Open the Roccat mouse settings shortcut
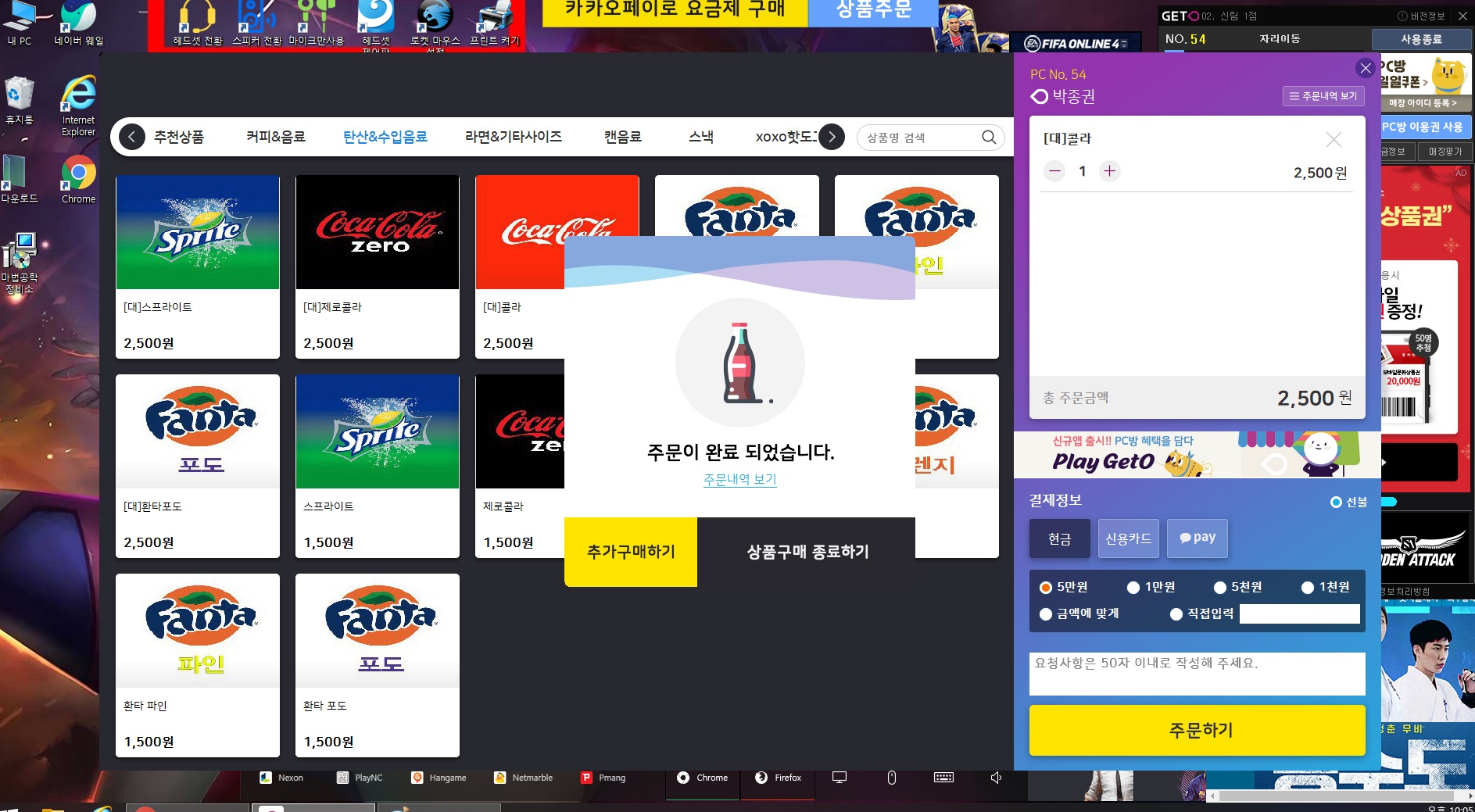1475x812 pixels. (435, 25)
